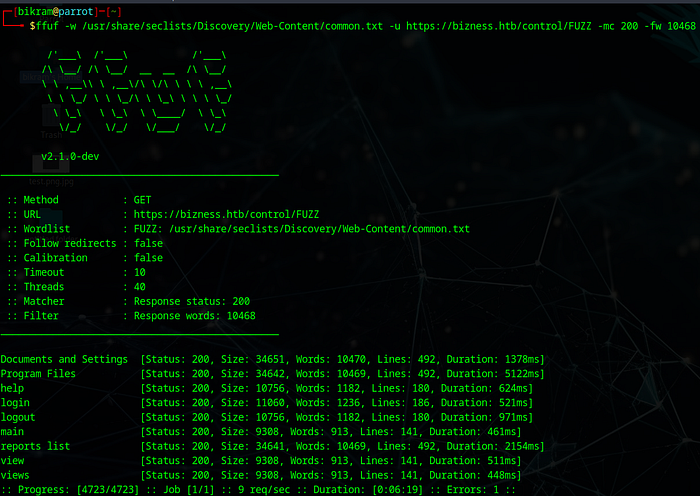This screenshot has width=700, height=496.
Task: Click the :: Filter label
Action: pyautogui.click(x=33, y=316)
